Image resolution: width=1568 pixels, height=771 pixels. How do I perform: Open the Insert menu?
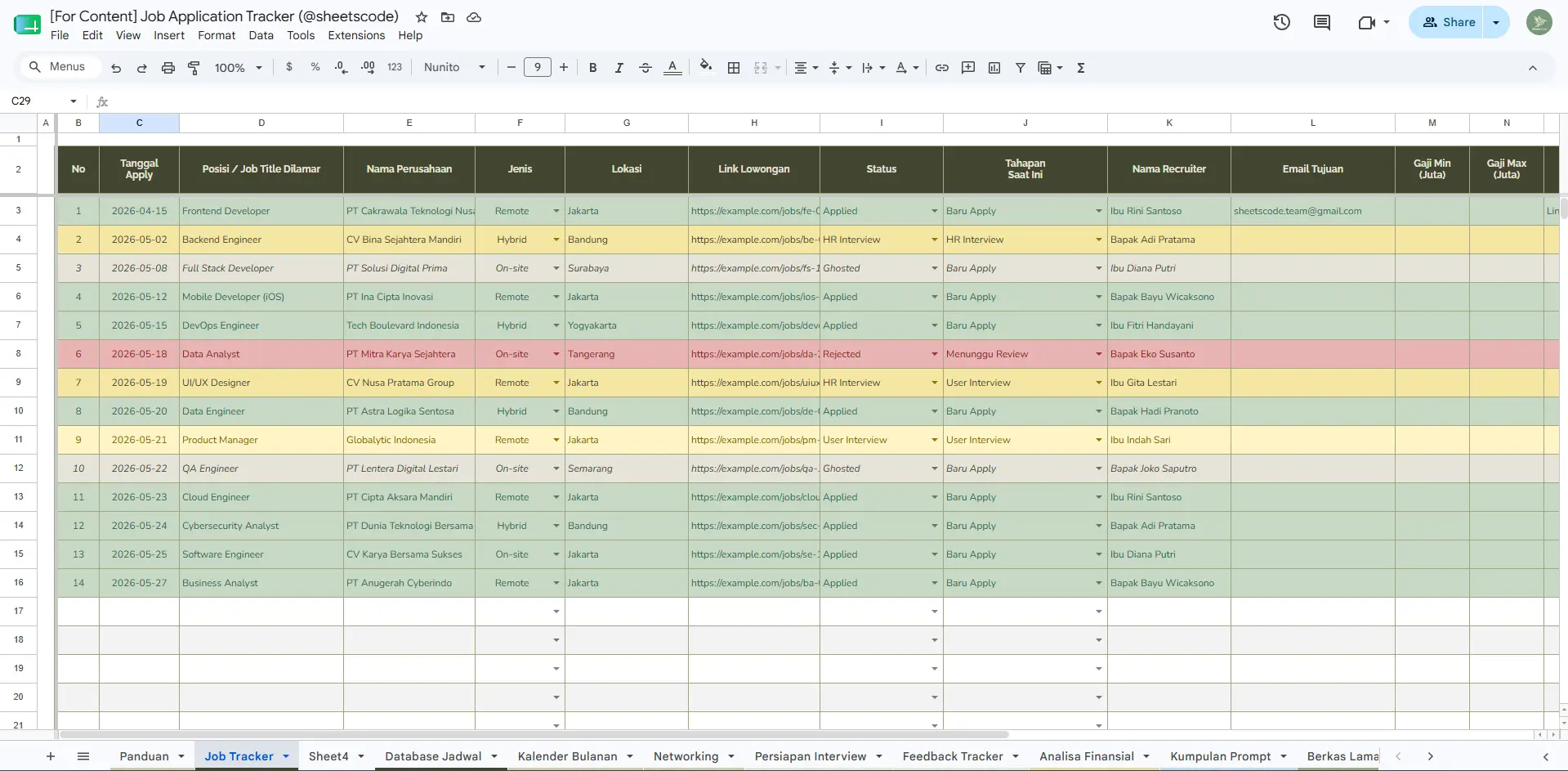pos(169,35)
